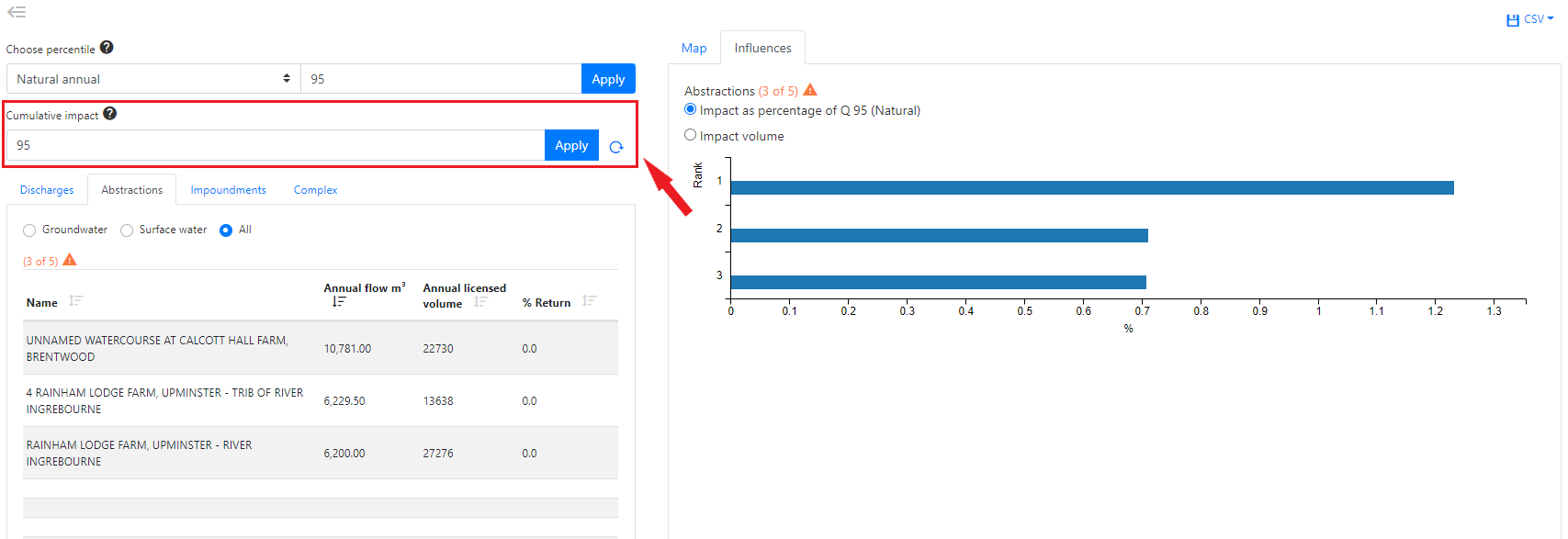The height and width of the screenshot is (539, 1568).
Task: Click the warning triangle above the table
Action: click(x=70, y=261)
